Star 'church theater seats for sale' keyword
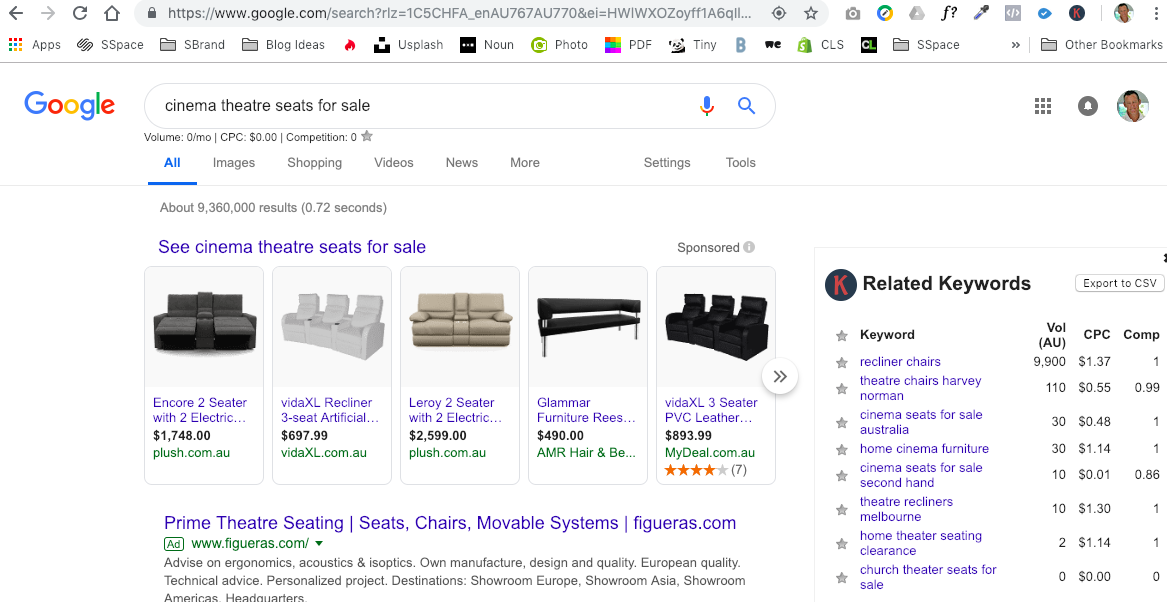Viewport: 1167px width, 602px height. pos(842,577)
